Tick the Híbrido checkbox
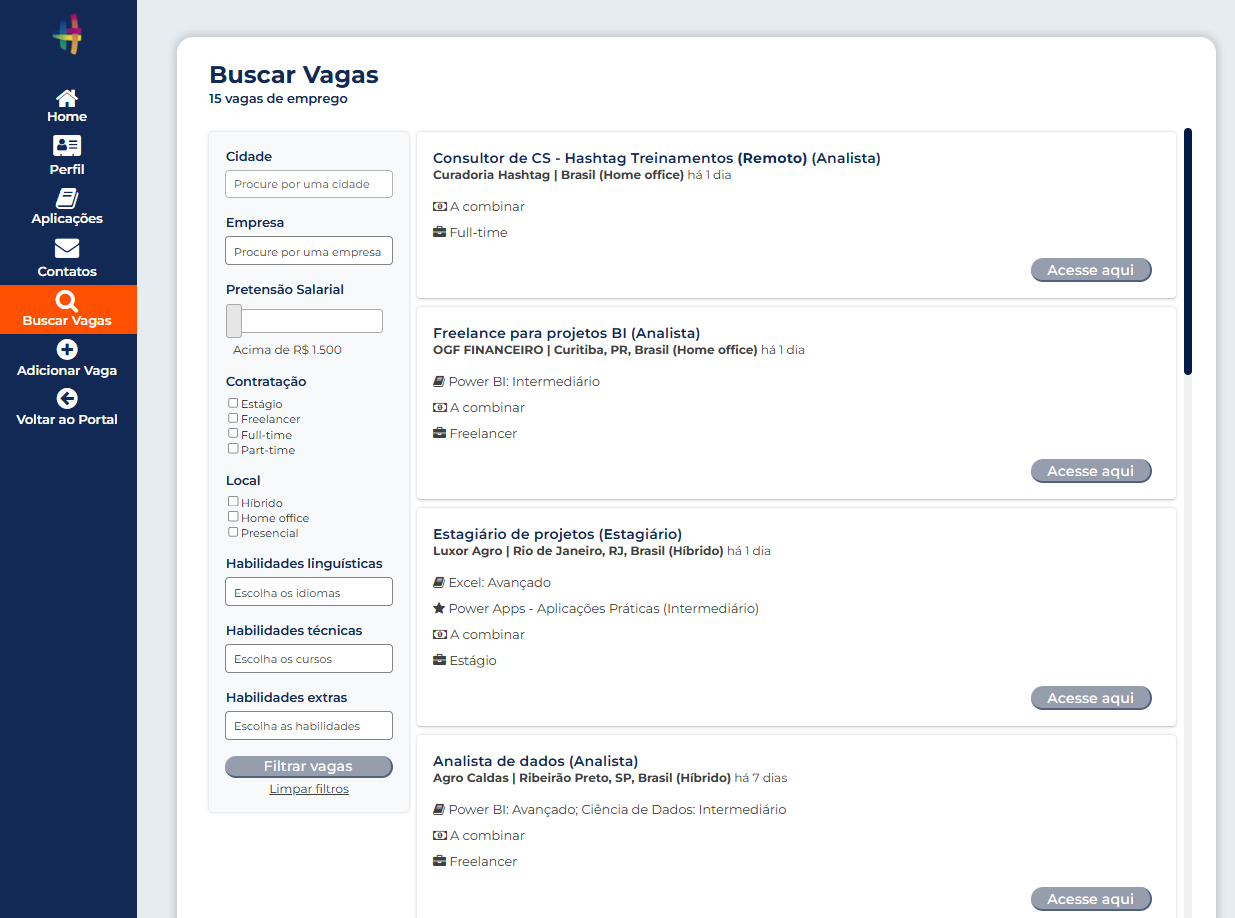The height and width of the screenshot is (918, 1235). (233, 502)
